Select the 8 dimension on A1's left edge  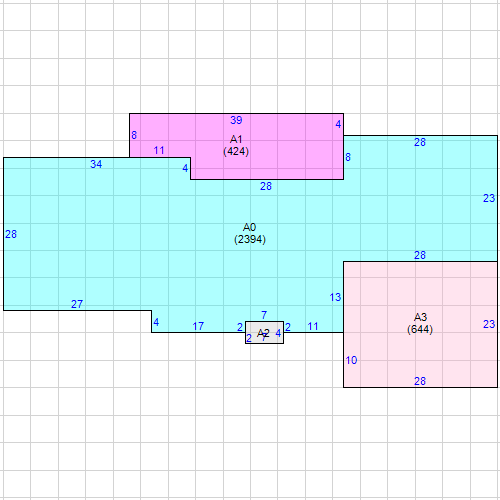click(134, 135)
